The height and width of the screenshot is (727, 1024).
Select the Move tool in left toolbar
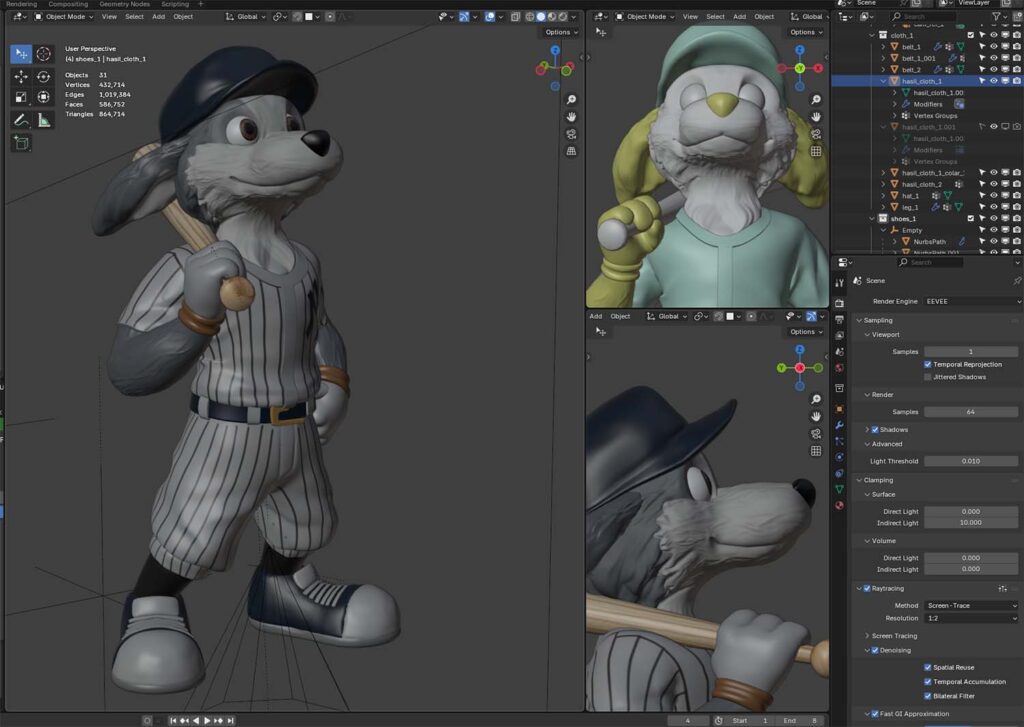click(x=21, y=76)
